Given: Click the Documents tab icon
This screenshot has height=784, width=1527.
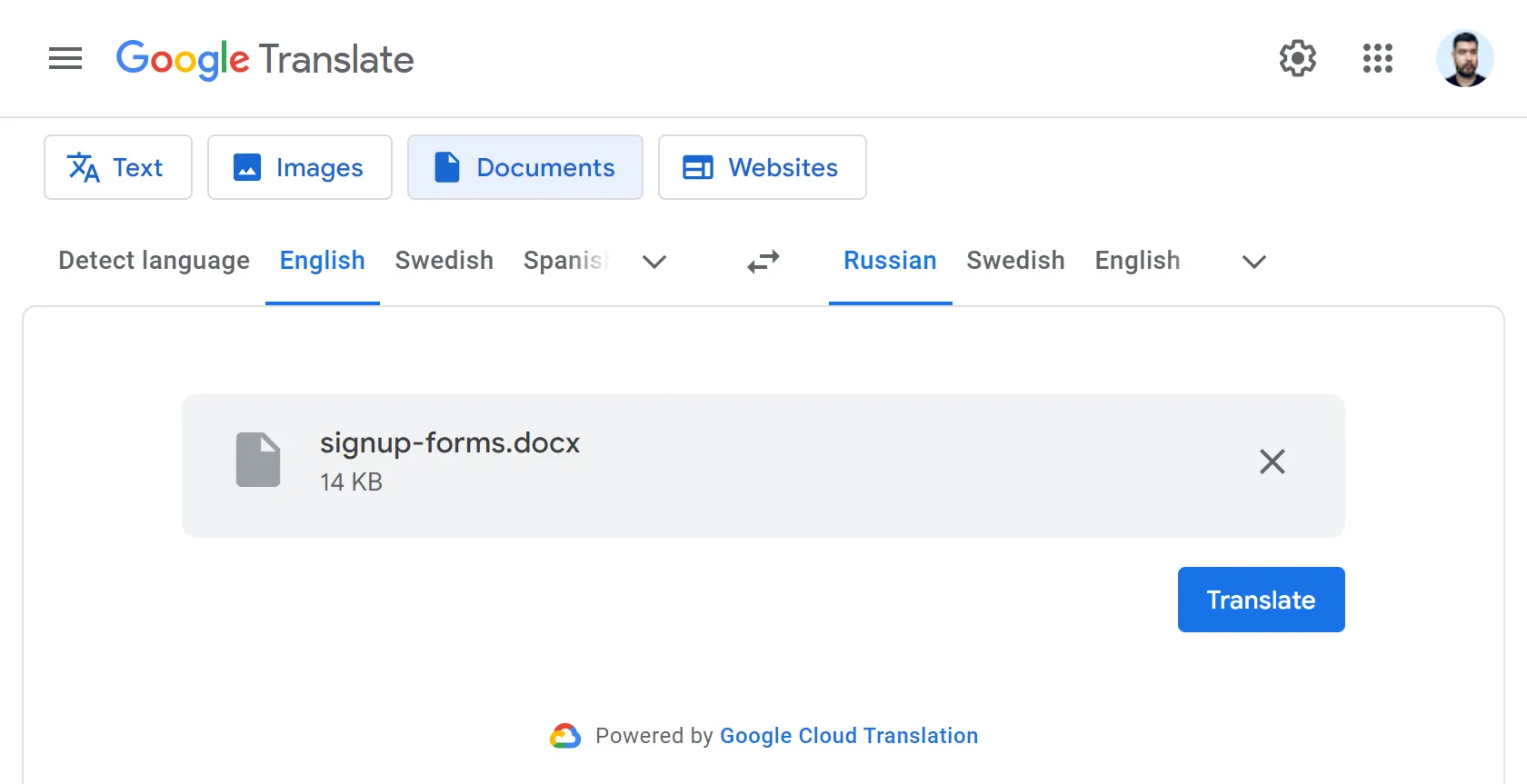Looking at the screenshot, I should [x=447, y=167].
